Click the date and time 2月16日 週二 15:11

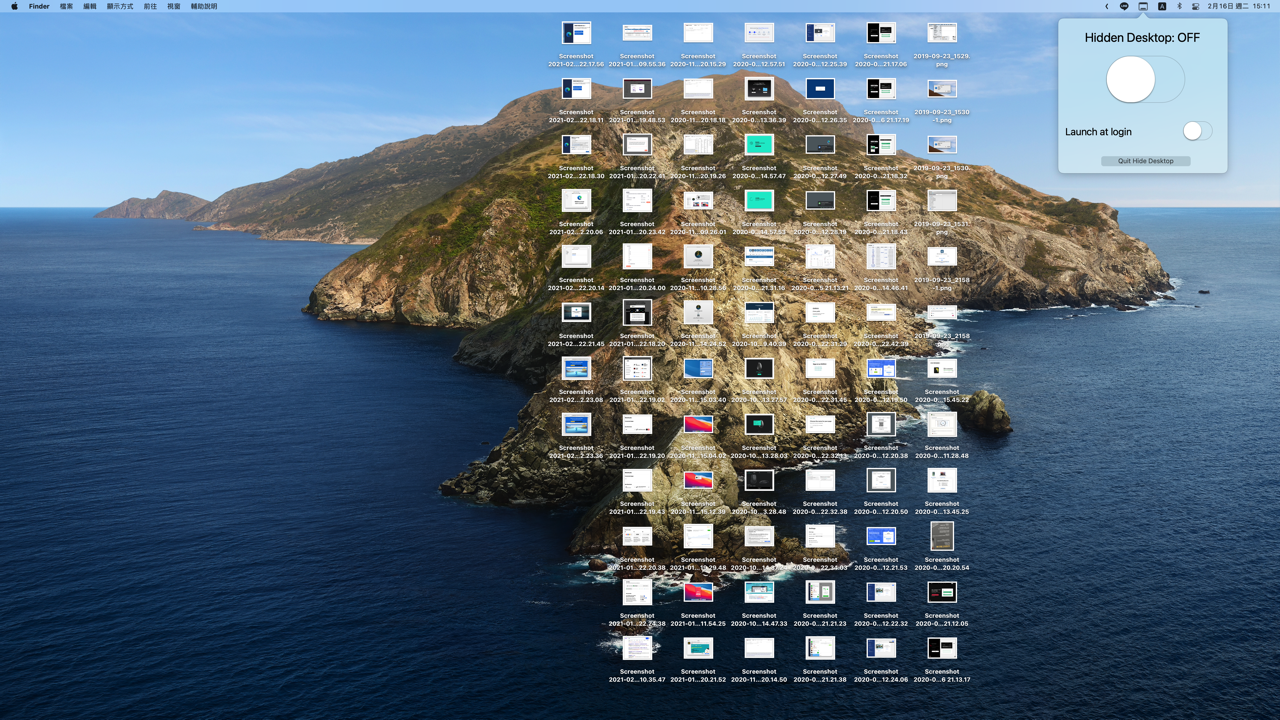pyautogui.click(x=1239, y=6)
